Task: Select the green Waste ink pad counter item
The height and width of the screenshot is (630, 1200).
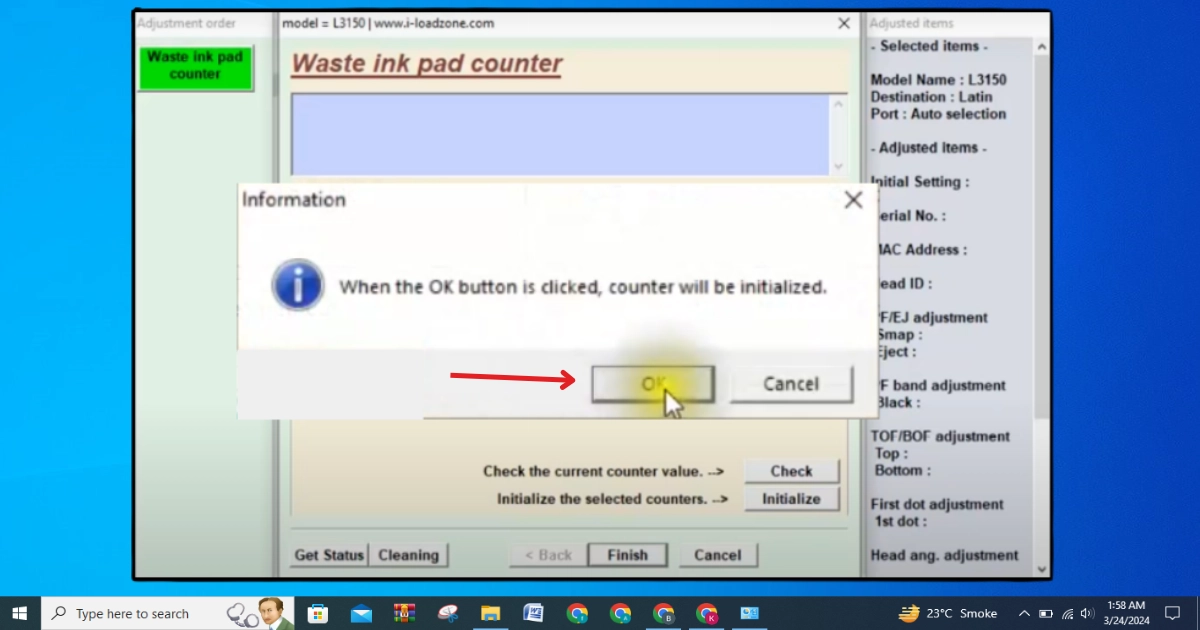Action: pos(195,66)
